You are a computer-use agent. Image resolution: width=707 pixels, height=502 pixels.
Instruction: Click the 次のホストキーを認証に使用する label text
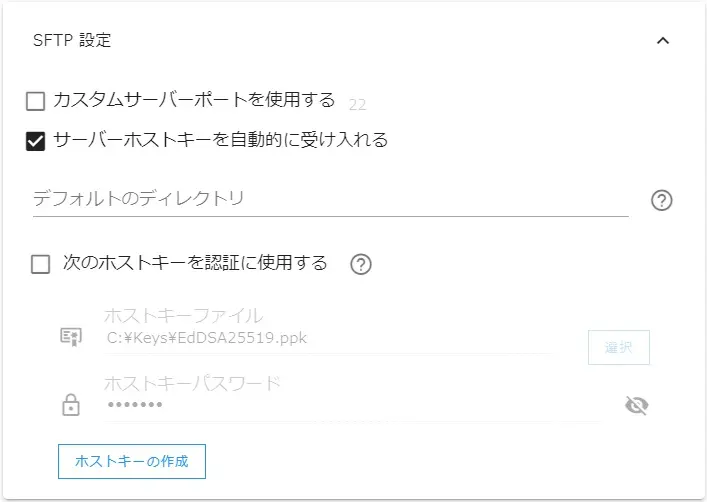pos(195,263)
